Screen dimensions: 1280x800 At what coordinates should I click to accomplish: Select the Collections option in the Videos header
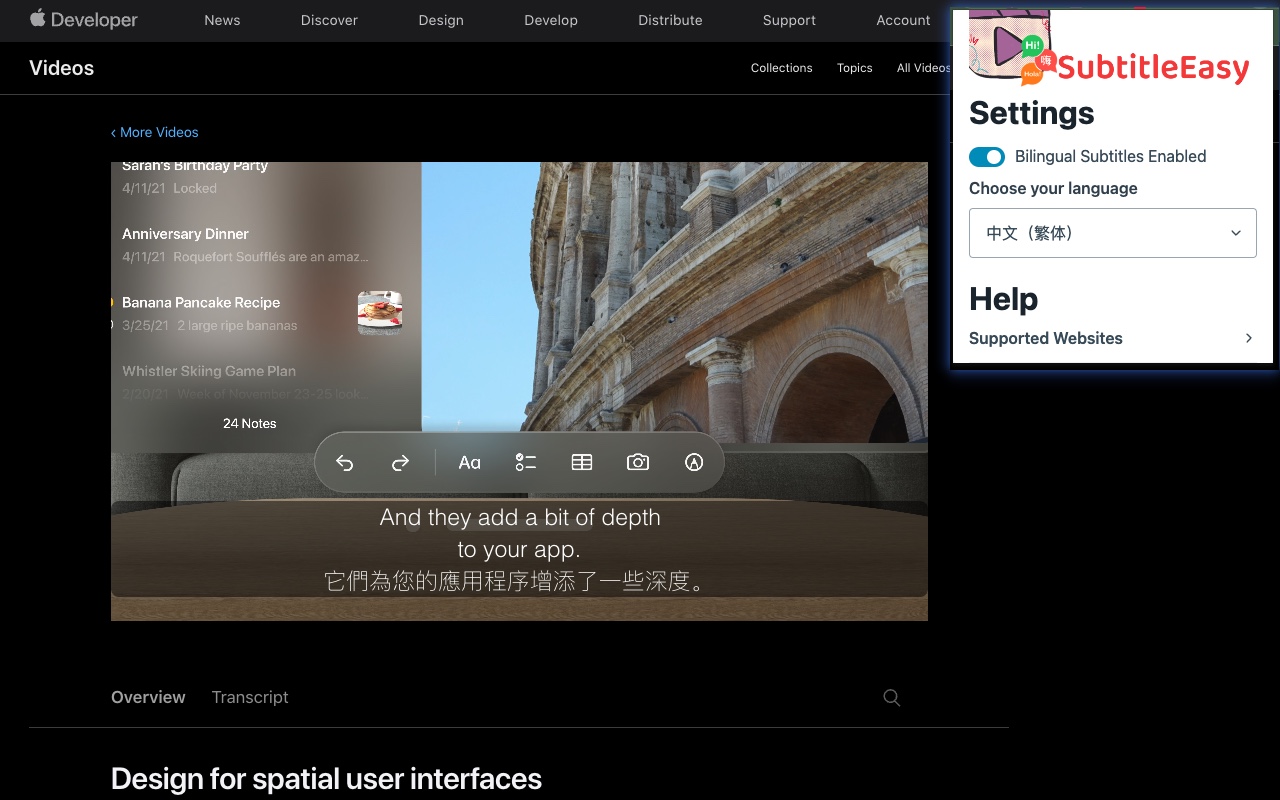tap(781, 68)
